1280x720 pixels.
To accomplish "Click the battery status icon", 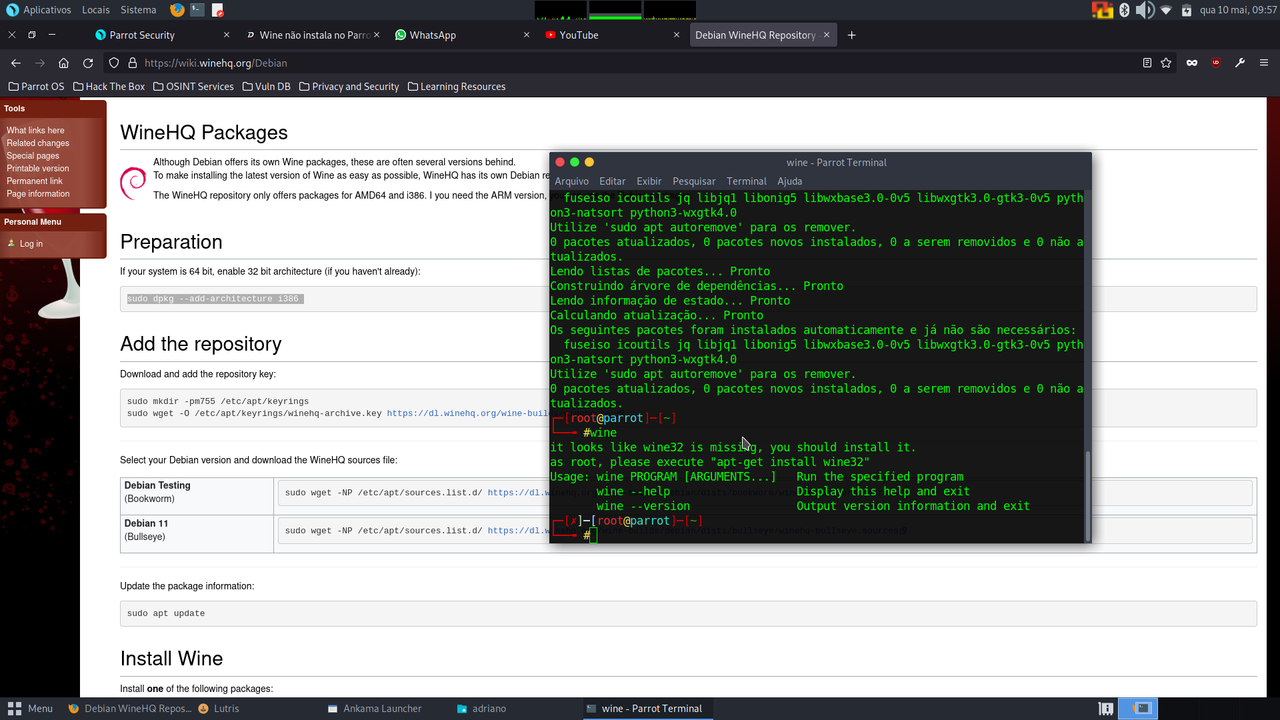I will pos(1187,10).
